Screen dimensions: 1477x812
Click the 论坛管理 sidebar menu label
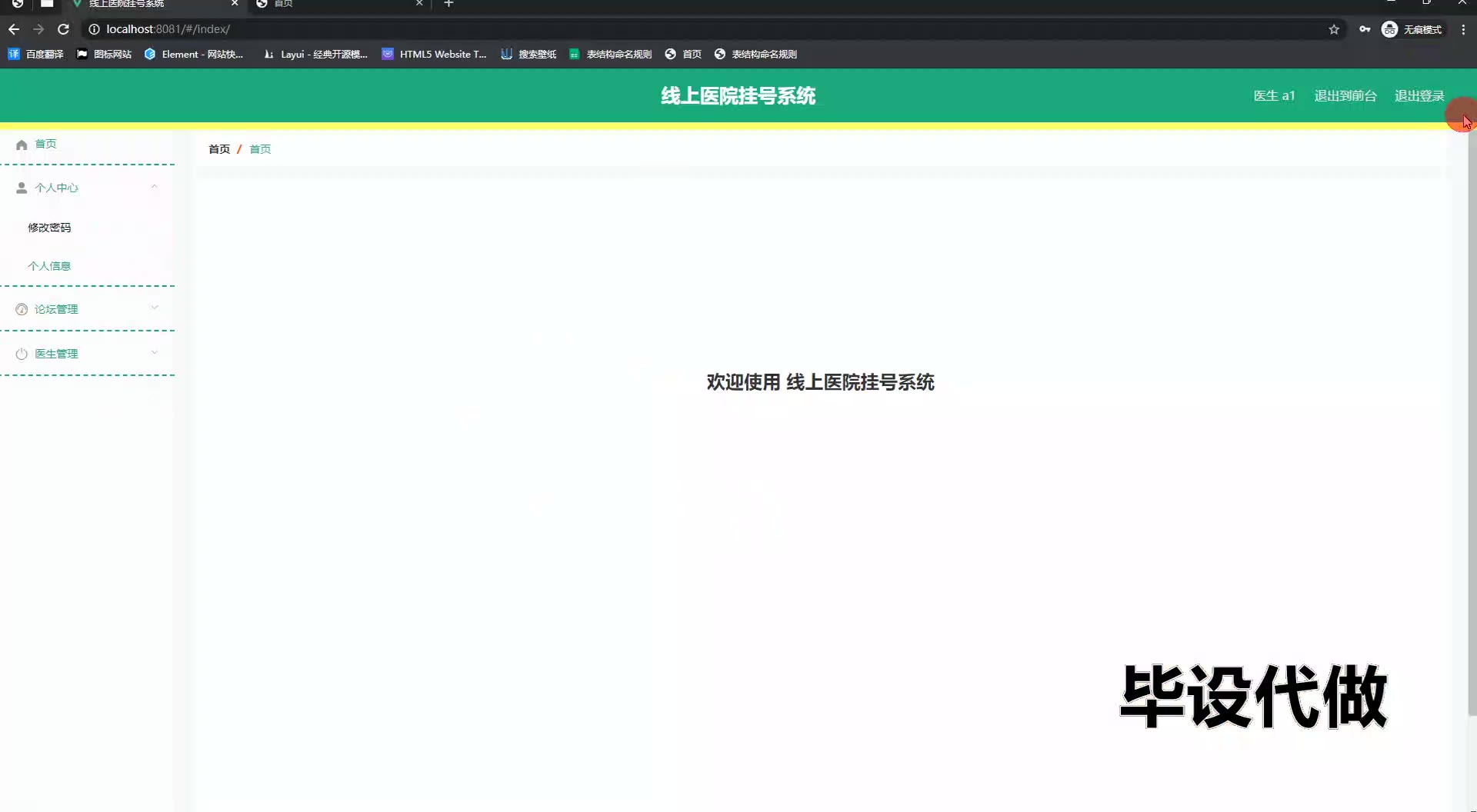56,309
